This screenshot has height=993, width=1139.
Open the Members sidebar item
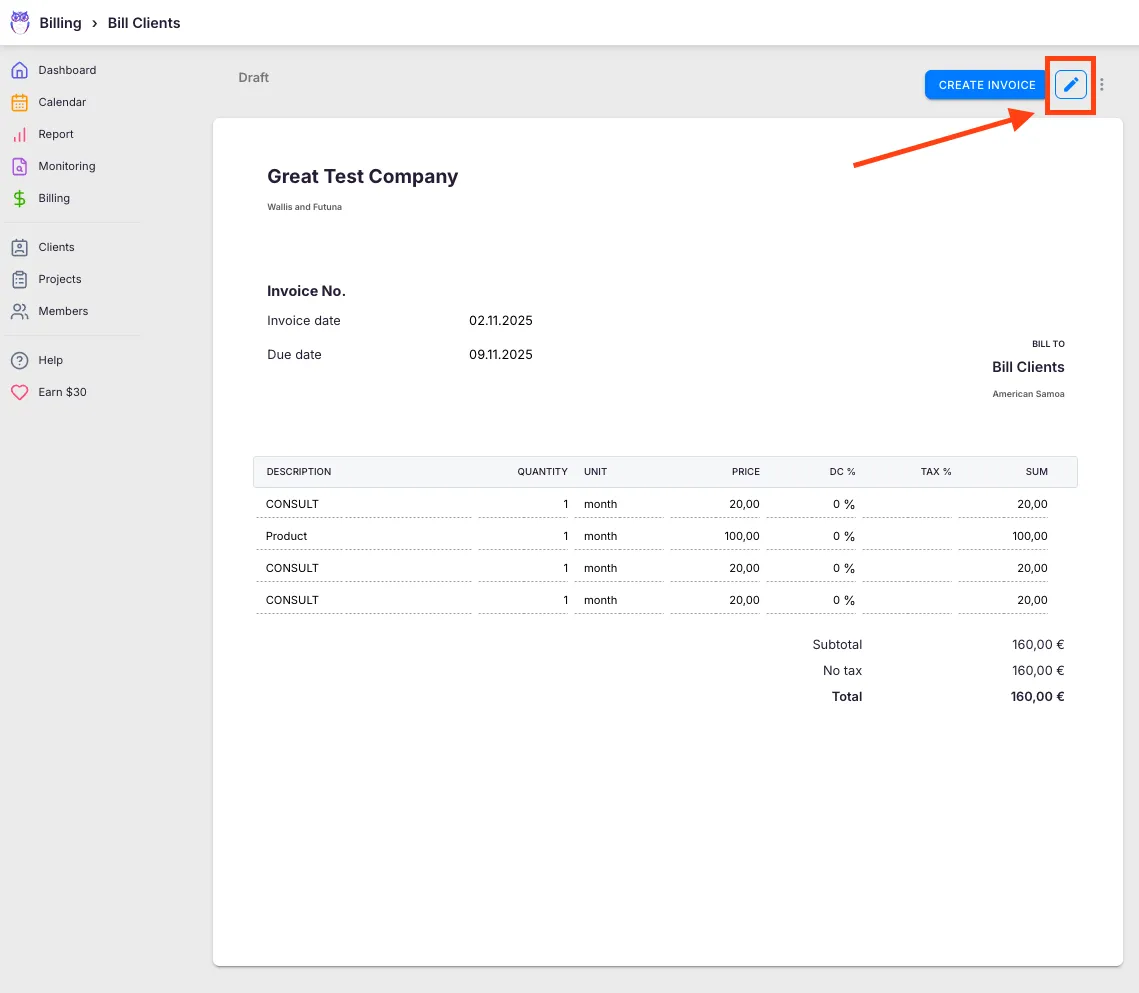point(62,311)
